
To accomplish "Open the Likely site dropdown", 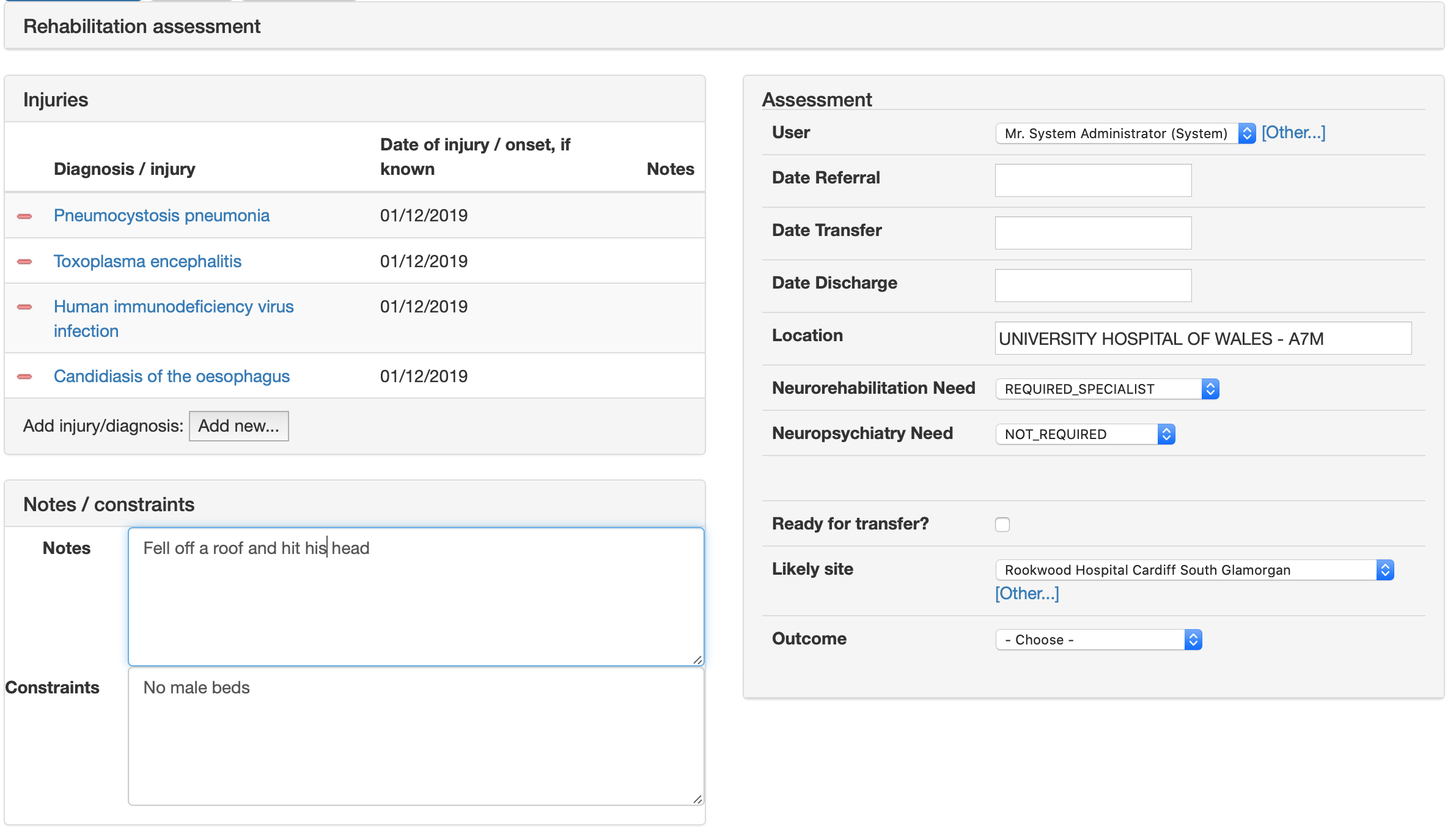I will click(1194, 570).
